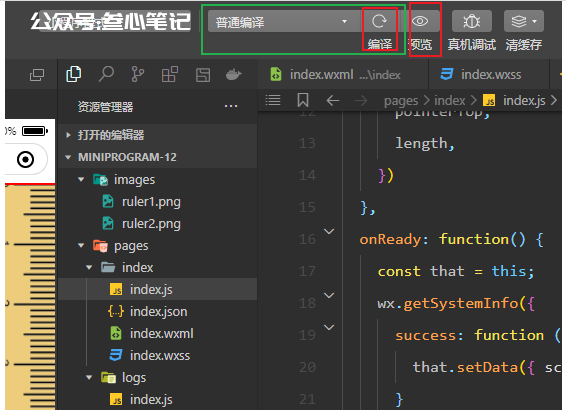Click the preview eye icon
This screenshot has height=412, width=566.
420,21
